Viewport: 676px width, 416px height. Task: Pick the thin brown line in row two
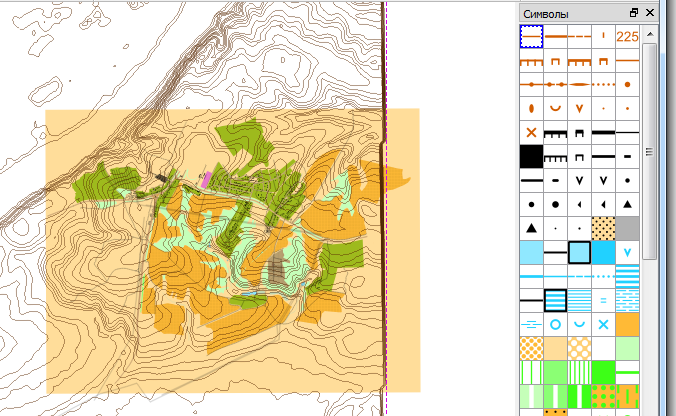[x=627, y=60]
